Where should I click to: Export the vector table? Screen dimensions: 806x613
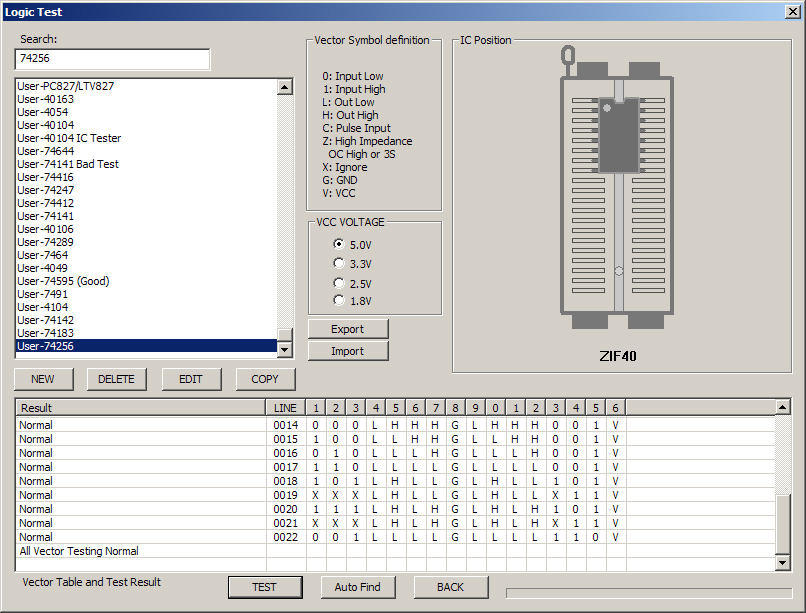347,328
